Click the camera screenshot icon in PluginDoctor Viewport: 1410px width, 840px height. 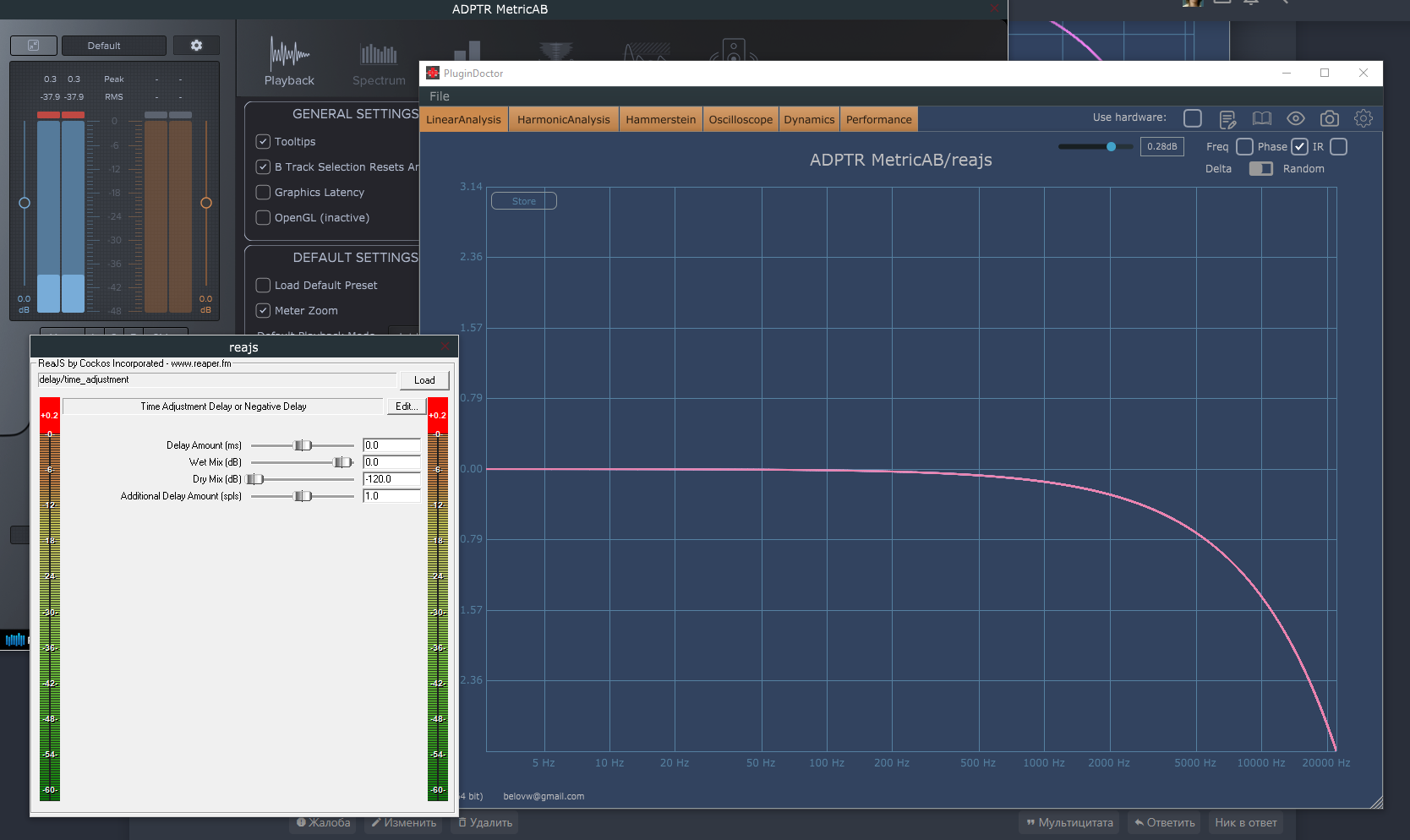pyautogui.click(x=1329, y=118)
